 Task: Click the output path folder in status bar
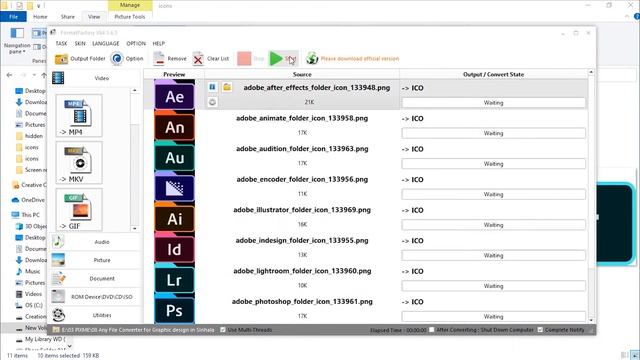point(56,330)
